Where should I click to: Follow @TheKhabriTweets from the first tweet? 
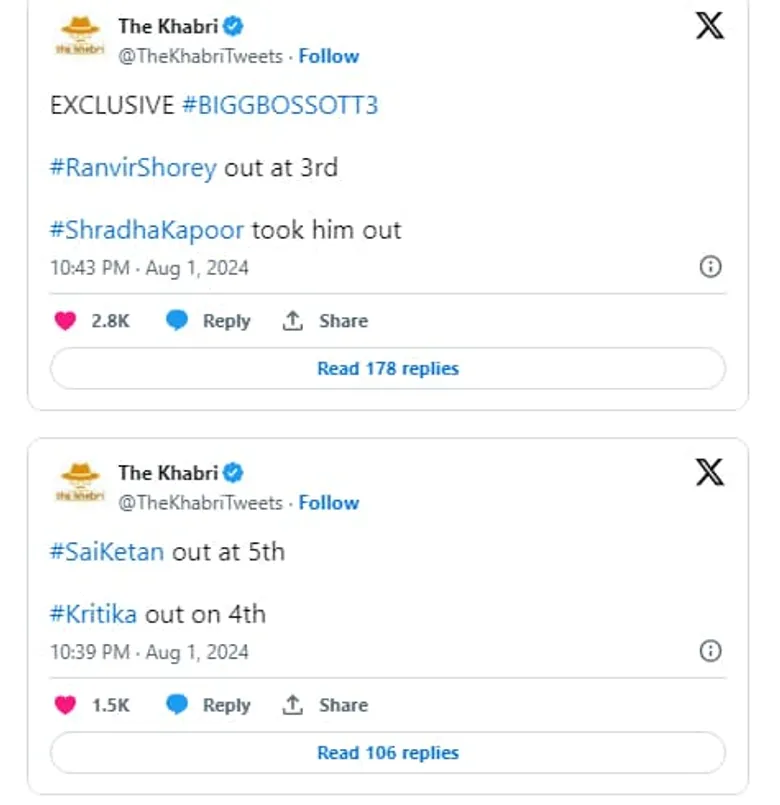point(329,56)
